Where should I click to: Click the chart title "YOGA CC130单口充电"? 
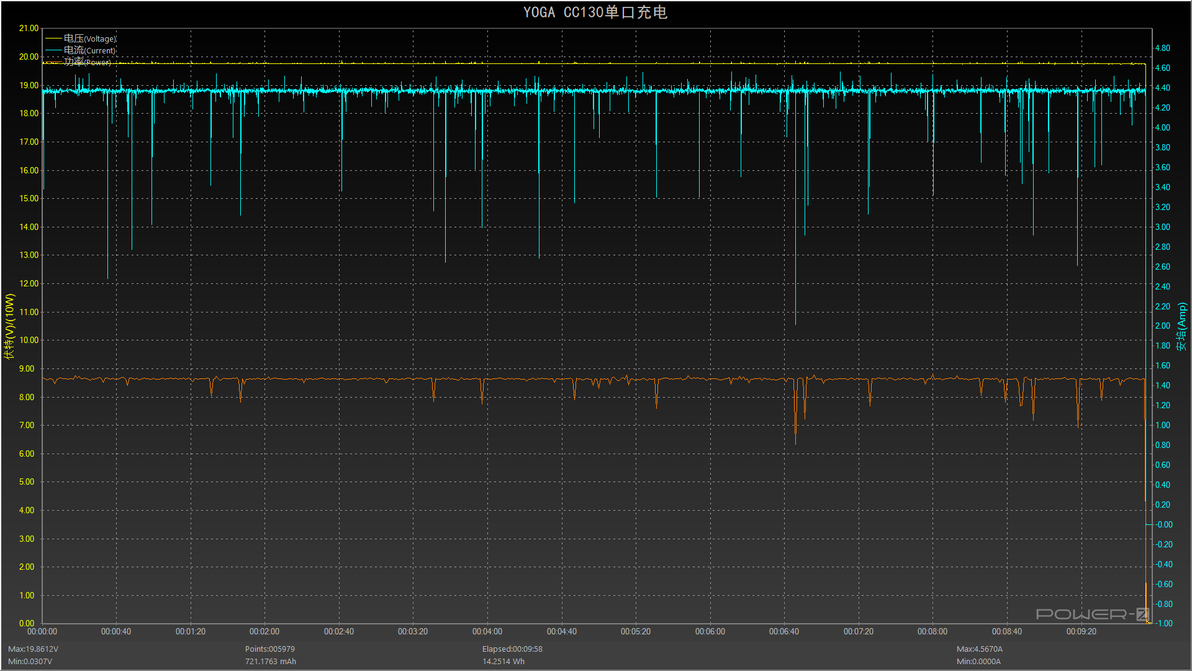pos(595,12)
